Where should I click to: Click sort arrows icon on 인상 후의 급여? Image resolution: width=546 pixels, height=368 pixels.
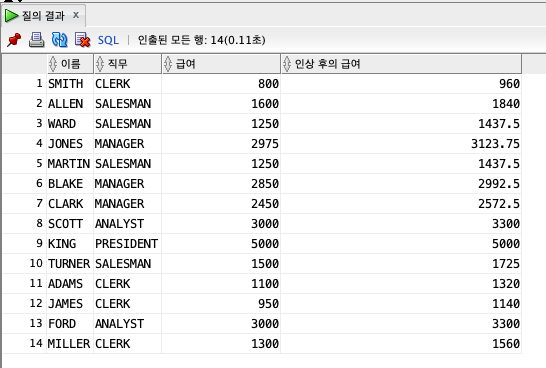(287, 64)
